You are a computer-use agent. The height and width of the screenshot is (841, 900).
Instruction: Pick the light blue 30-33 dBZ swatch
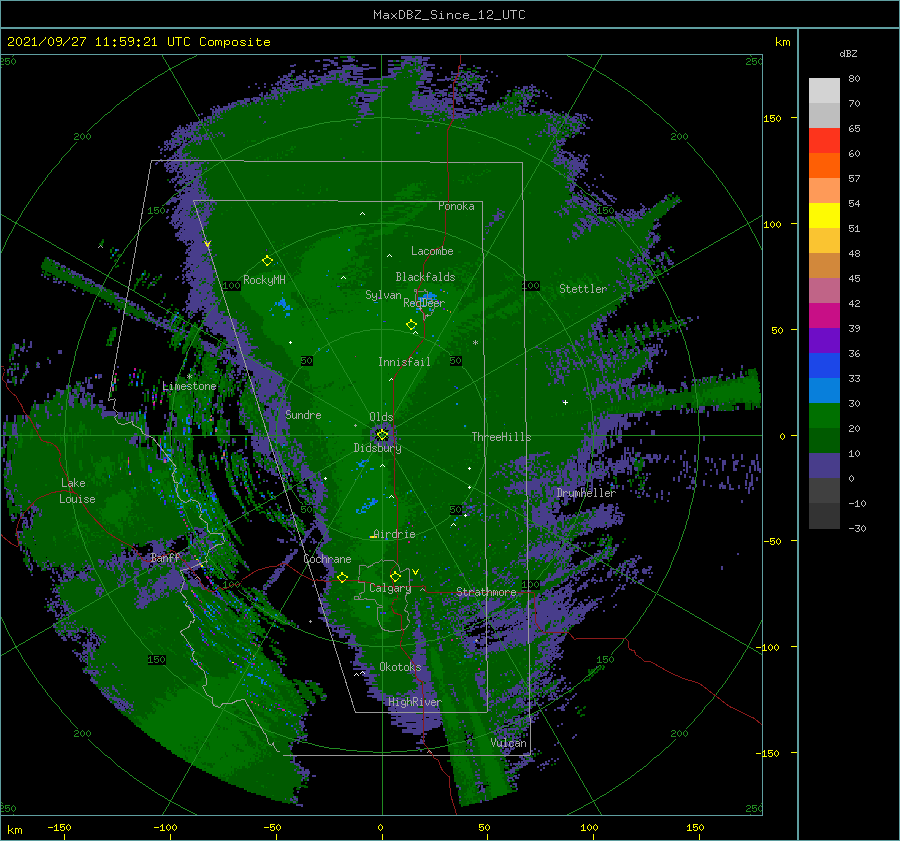point(824,390)
